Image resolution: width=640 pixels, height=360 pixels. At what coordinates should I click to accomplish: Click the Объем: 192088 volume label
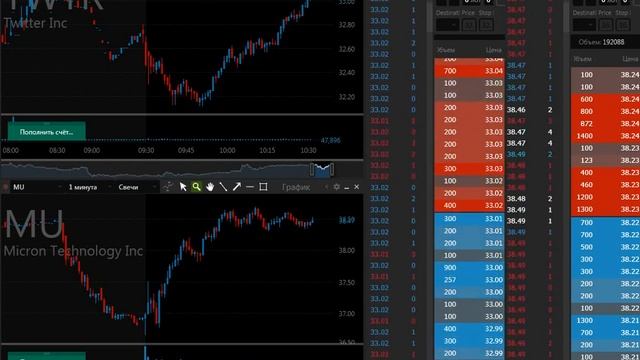[x=601, y=42]
